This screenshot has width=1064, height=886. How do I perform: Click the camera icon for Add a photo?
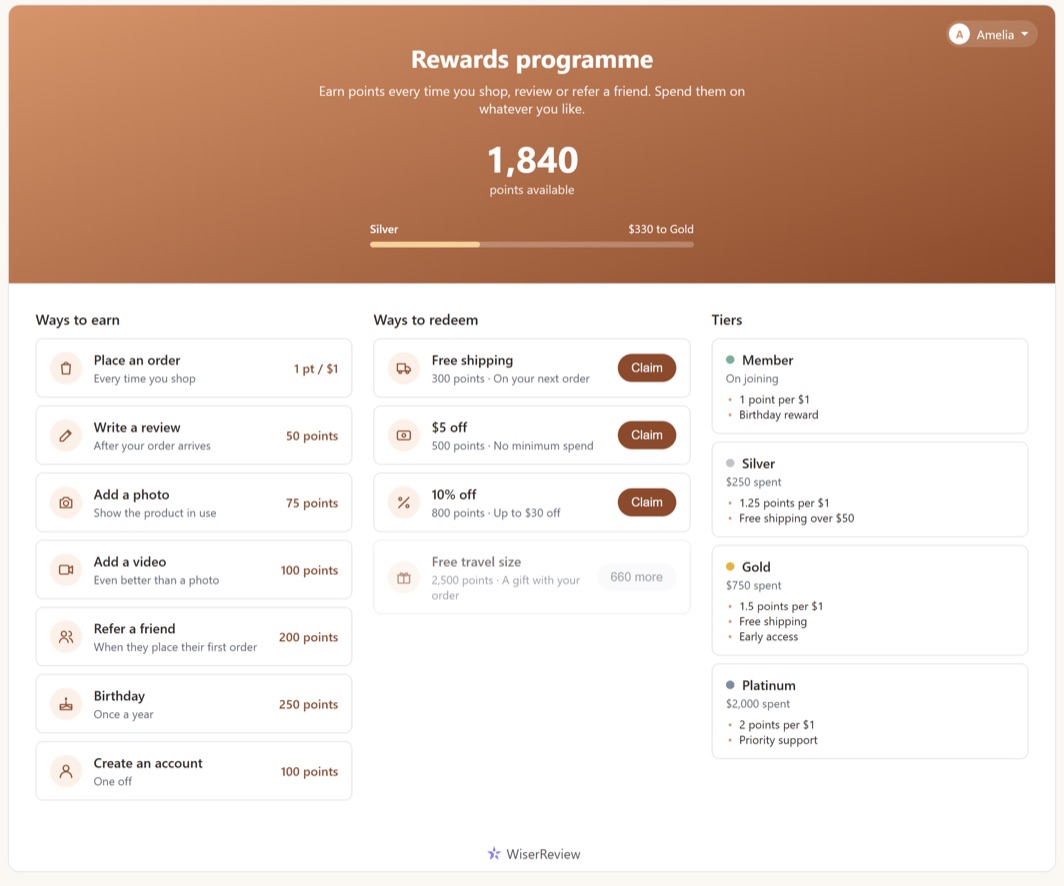[66, 503]
